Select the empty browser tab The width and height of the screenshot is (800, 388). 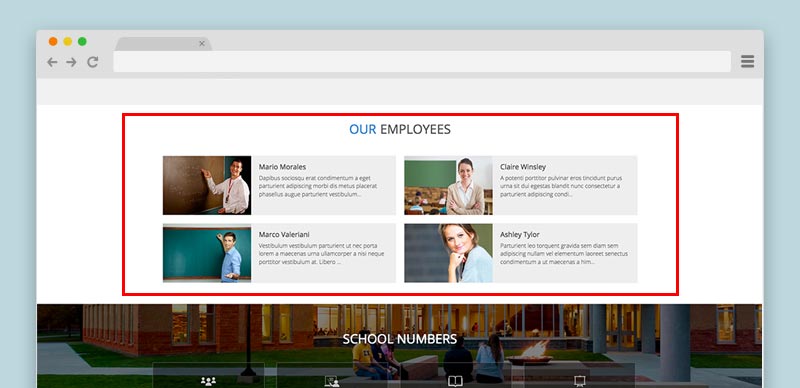[x=163, y=44]
